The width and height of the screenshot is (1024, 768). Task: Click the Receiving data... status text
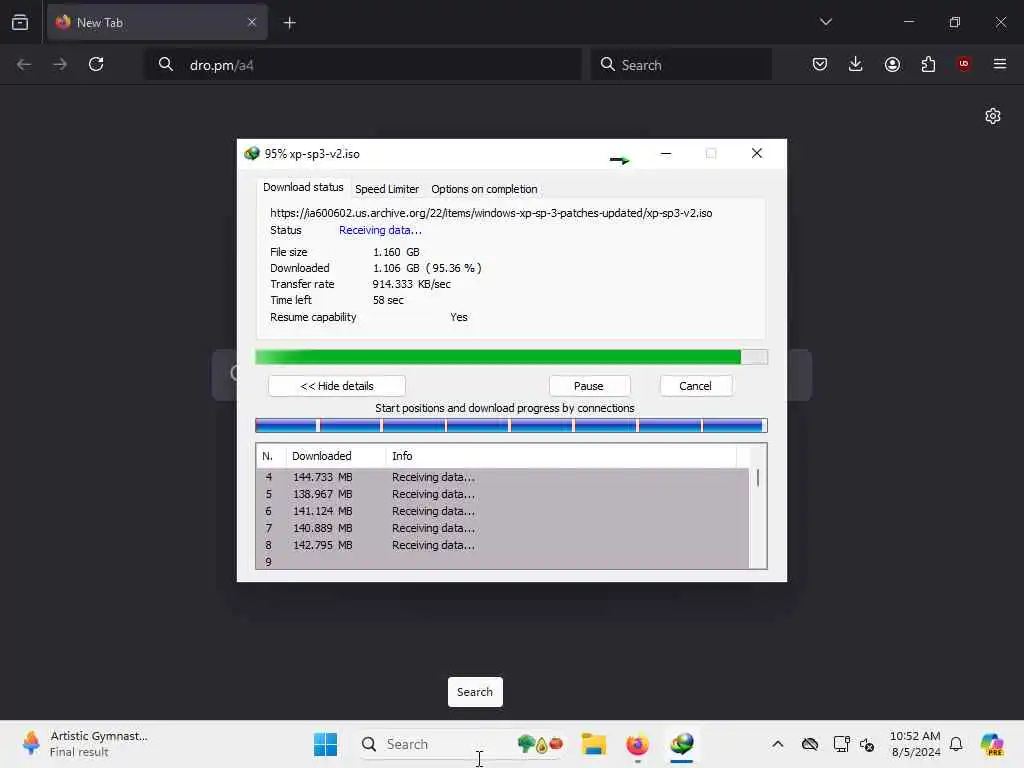click(x=380, y=230)
